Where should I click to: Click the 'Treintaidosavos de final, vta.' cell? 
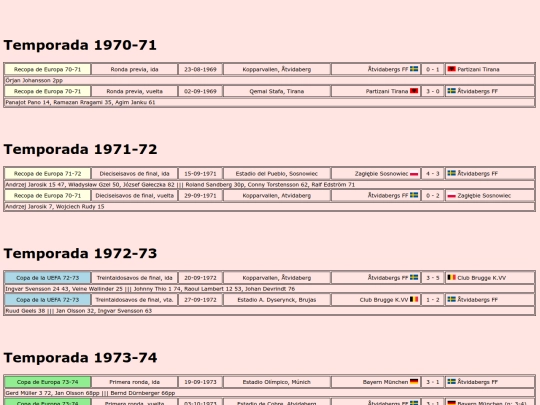coord(134,300)
